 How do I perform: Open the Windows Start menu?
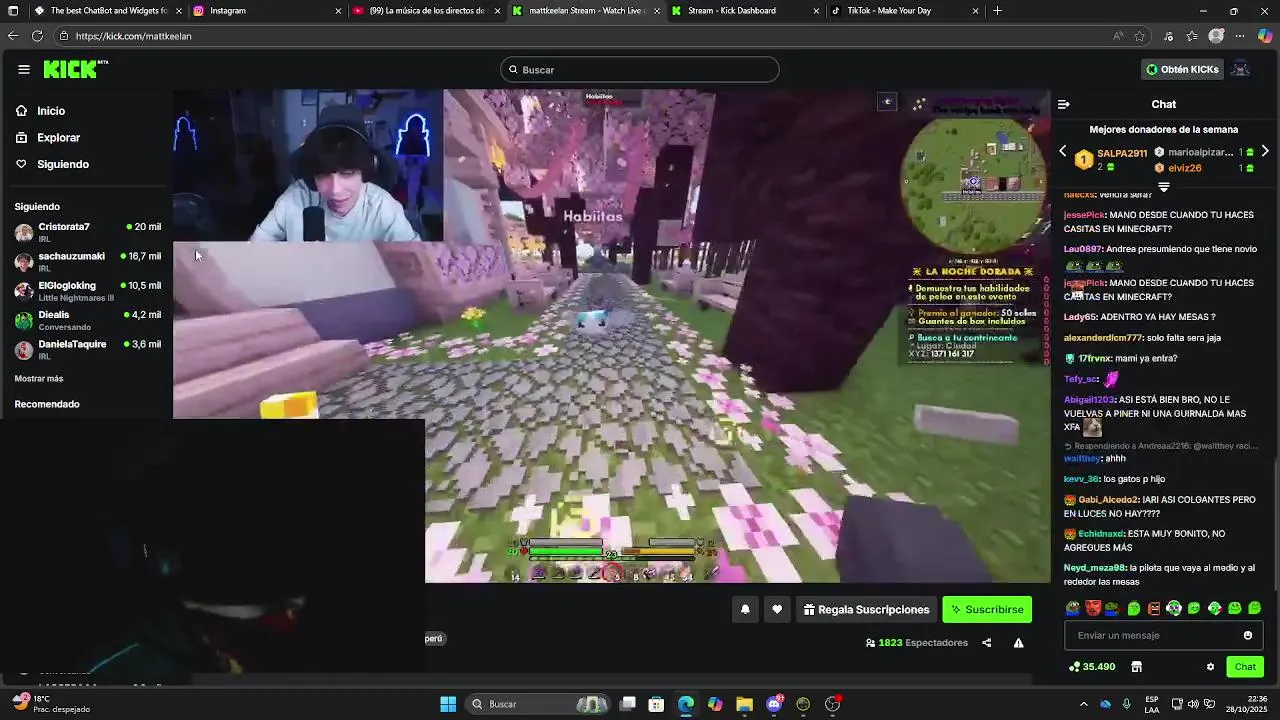pos(448,704)
